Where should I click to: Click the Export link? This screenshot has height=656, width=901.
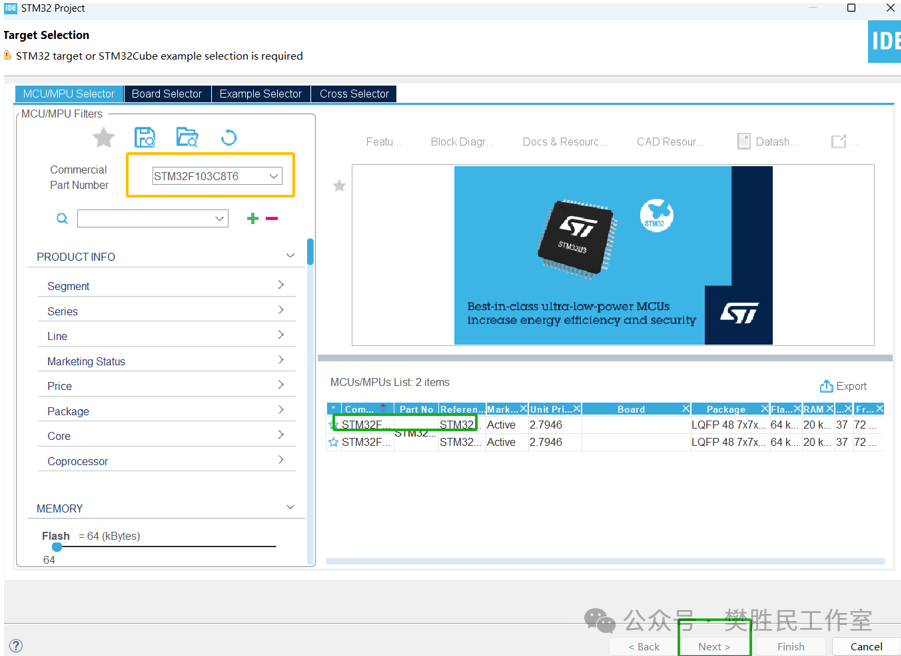pyautogui.click(x=851, y=387)
